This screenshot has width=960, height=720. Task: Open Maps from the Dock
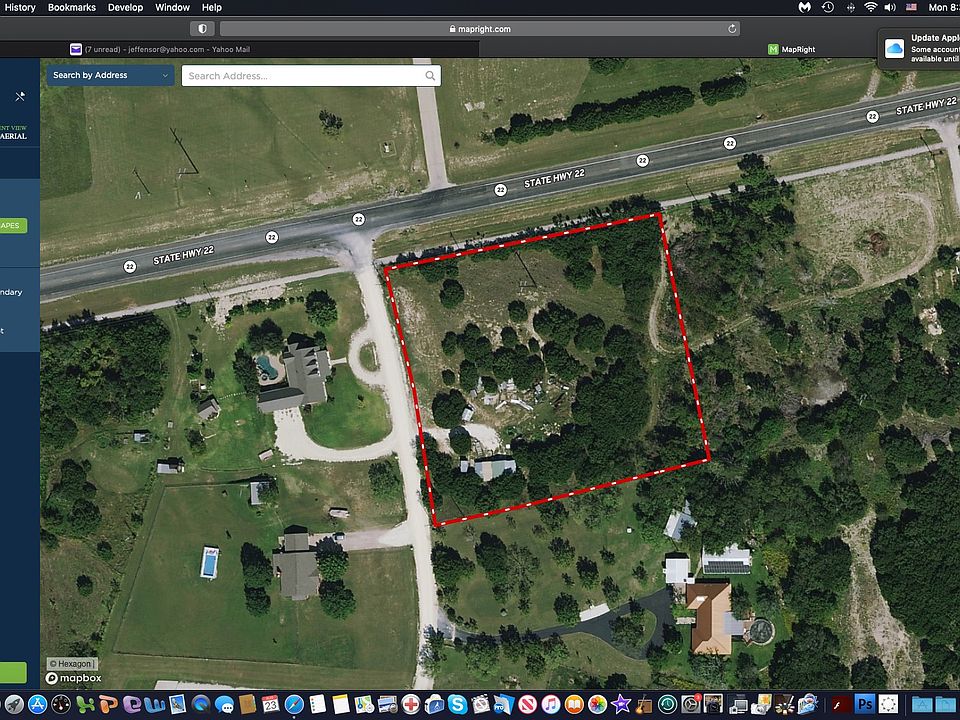(364, 704)
